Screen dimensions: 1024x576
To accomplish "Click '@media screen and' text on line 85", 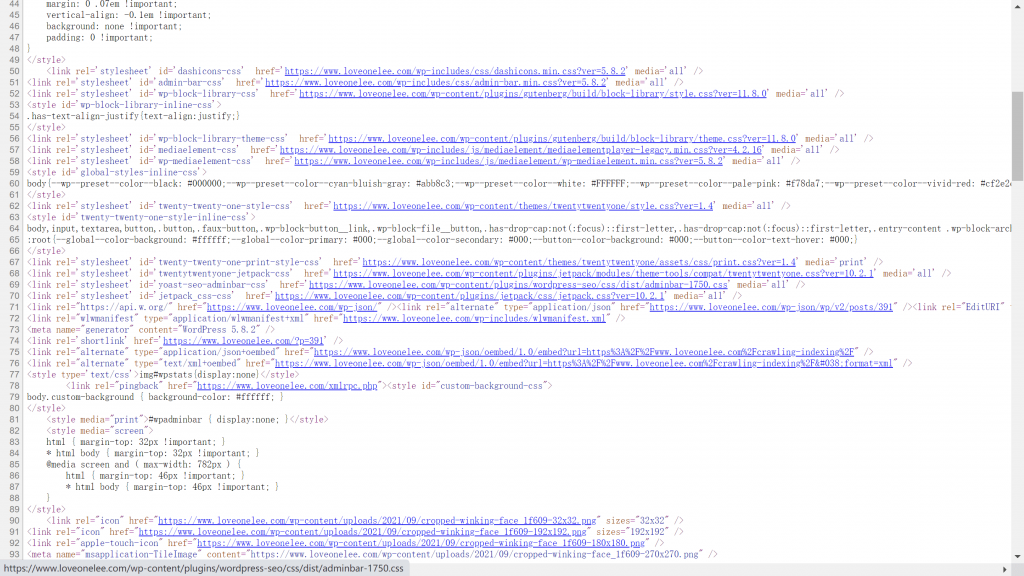I will (88, 464).
